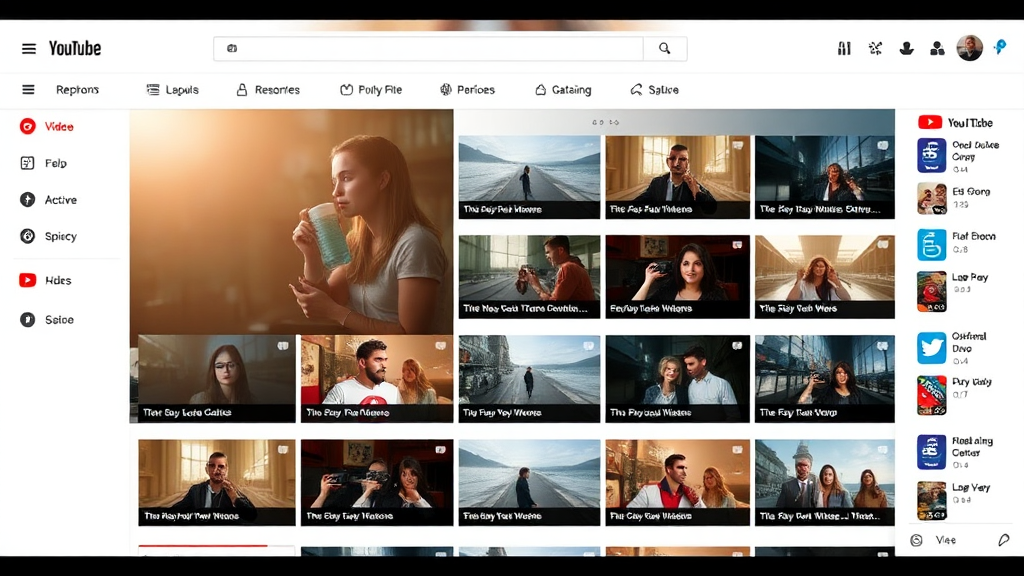The width and height of the screenshot is (1024, 576).
Task: Expand the second-row hamburger menu beside Reptons
Action: click(29, 90)
